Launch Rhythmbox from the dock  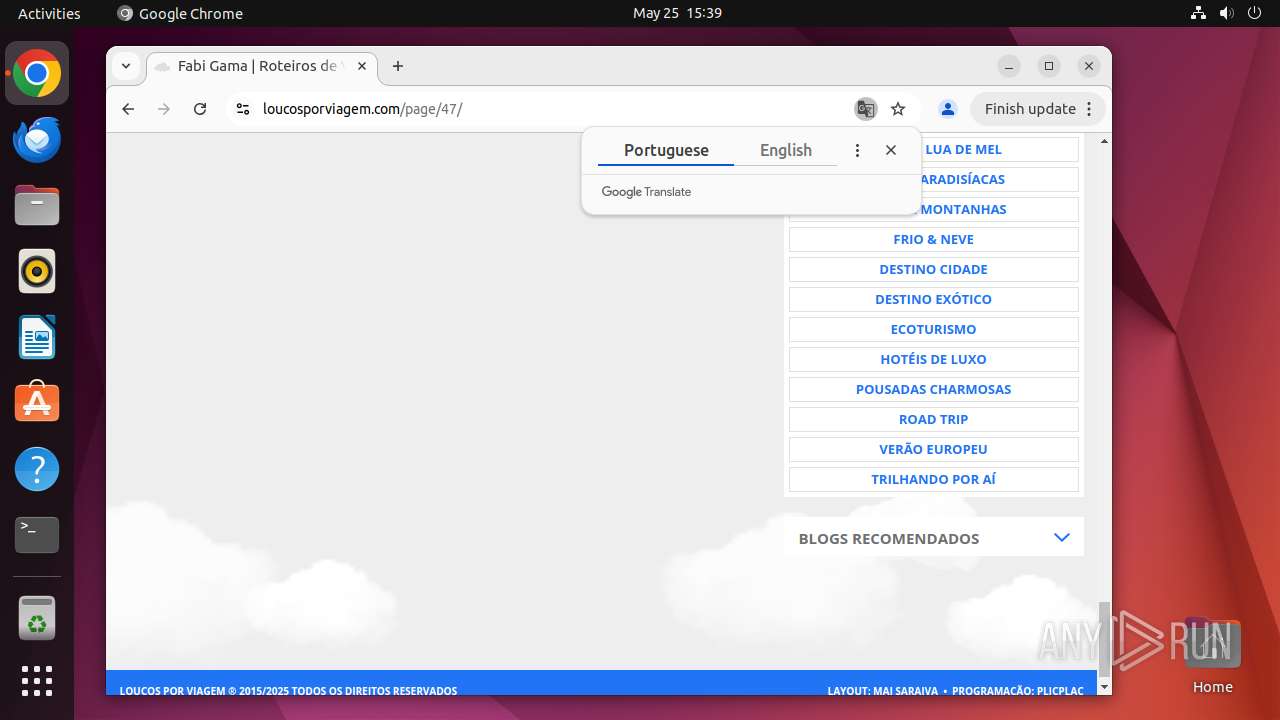37,271
